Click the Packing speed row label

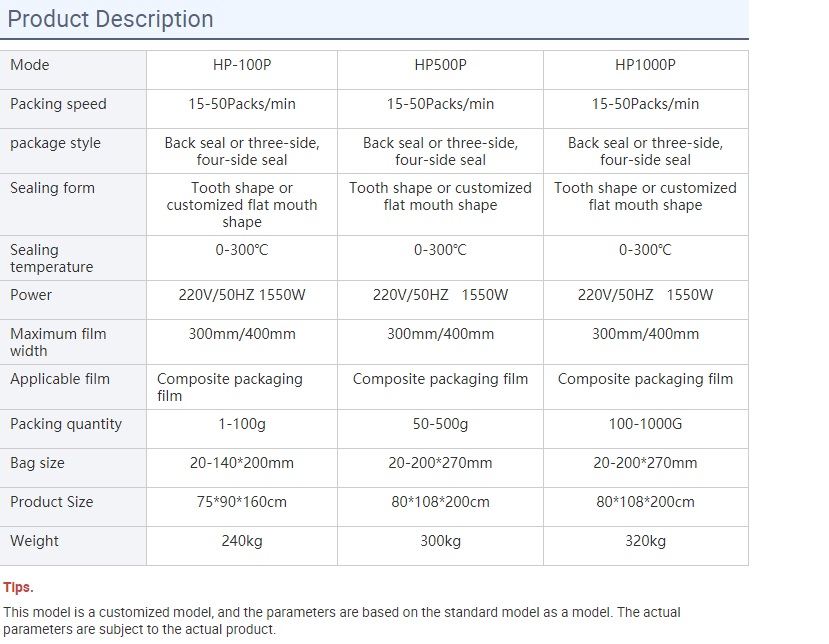click(x=58, y=104)
